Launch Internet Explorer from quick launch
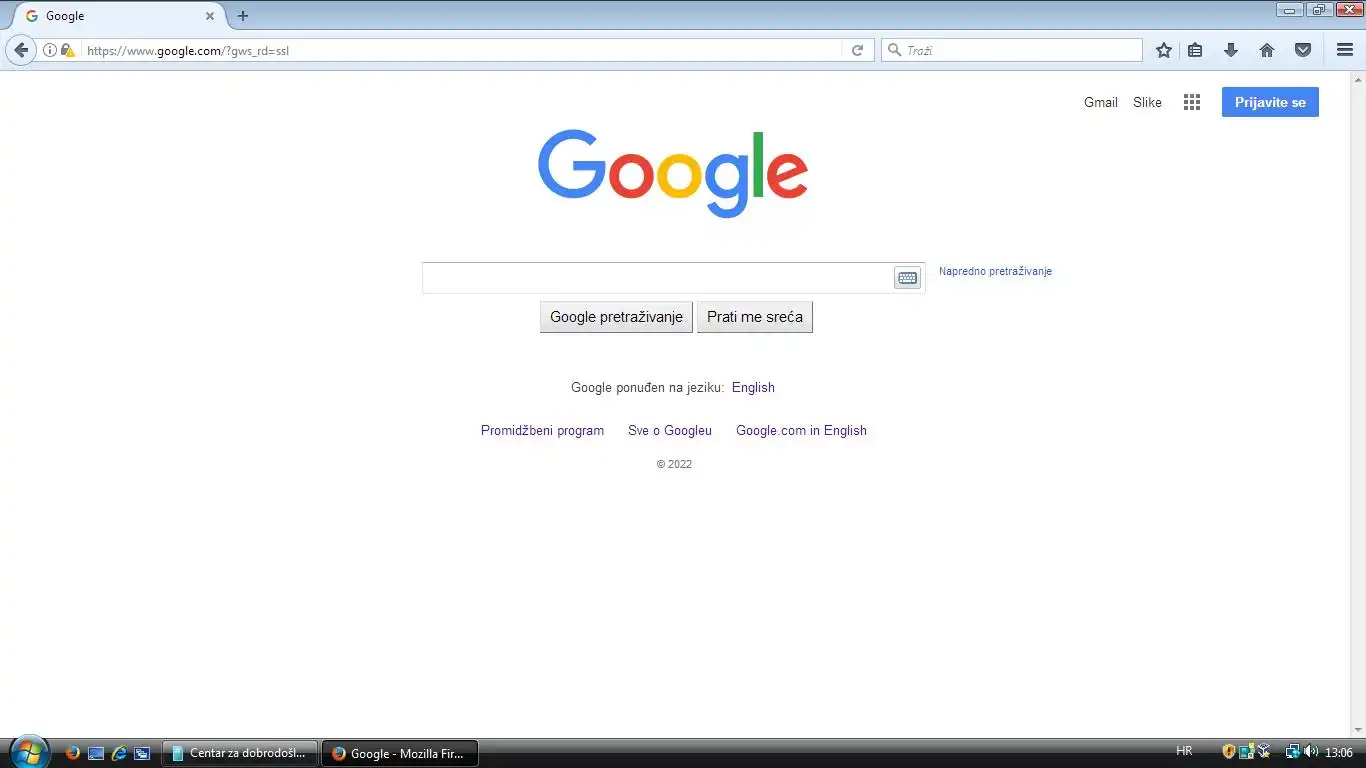 (x=119, y=753)
